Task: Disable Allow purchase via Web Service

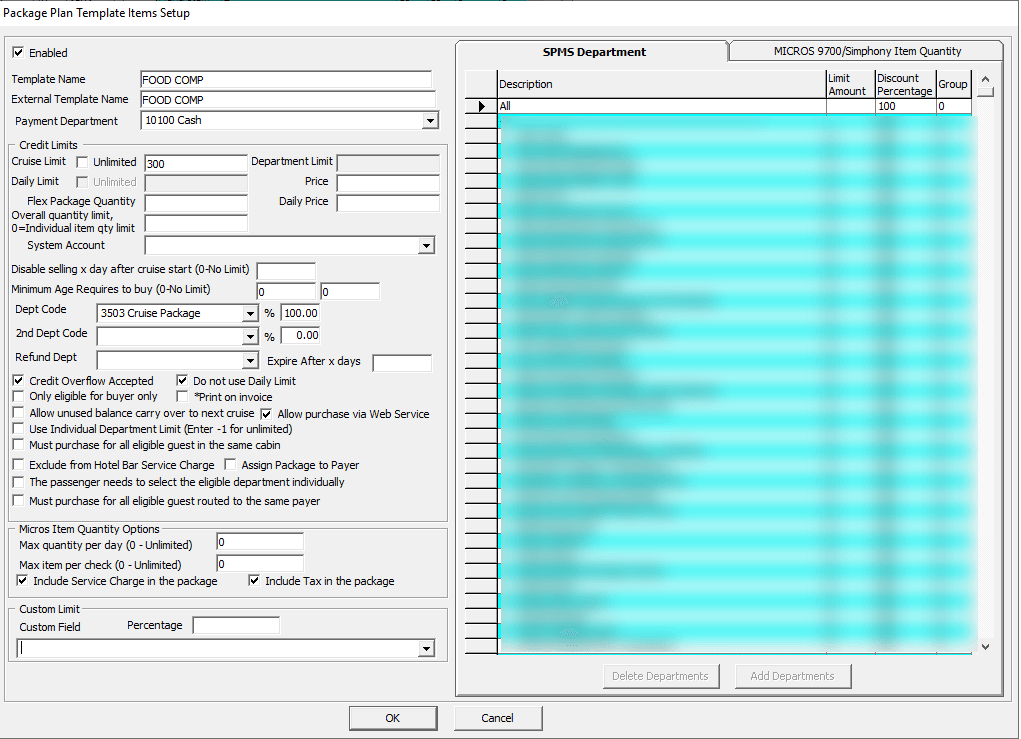Action: click(266, 413)
